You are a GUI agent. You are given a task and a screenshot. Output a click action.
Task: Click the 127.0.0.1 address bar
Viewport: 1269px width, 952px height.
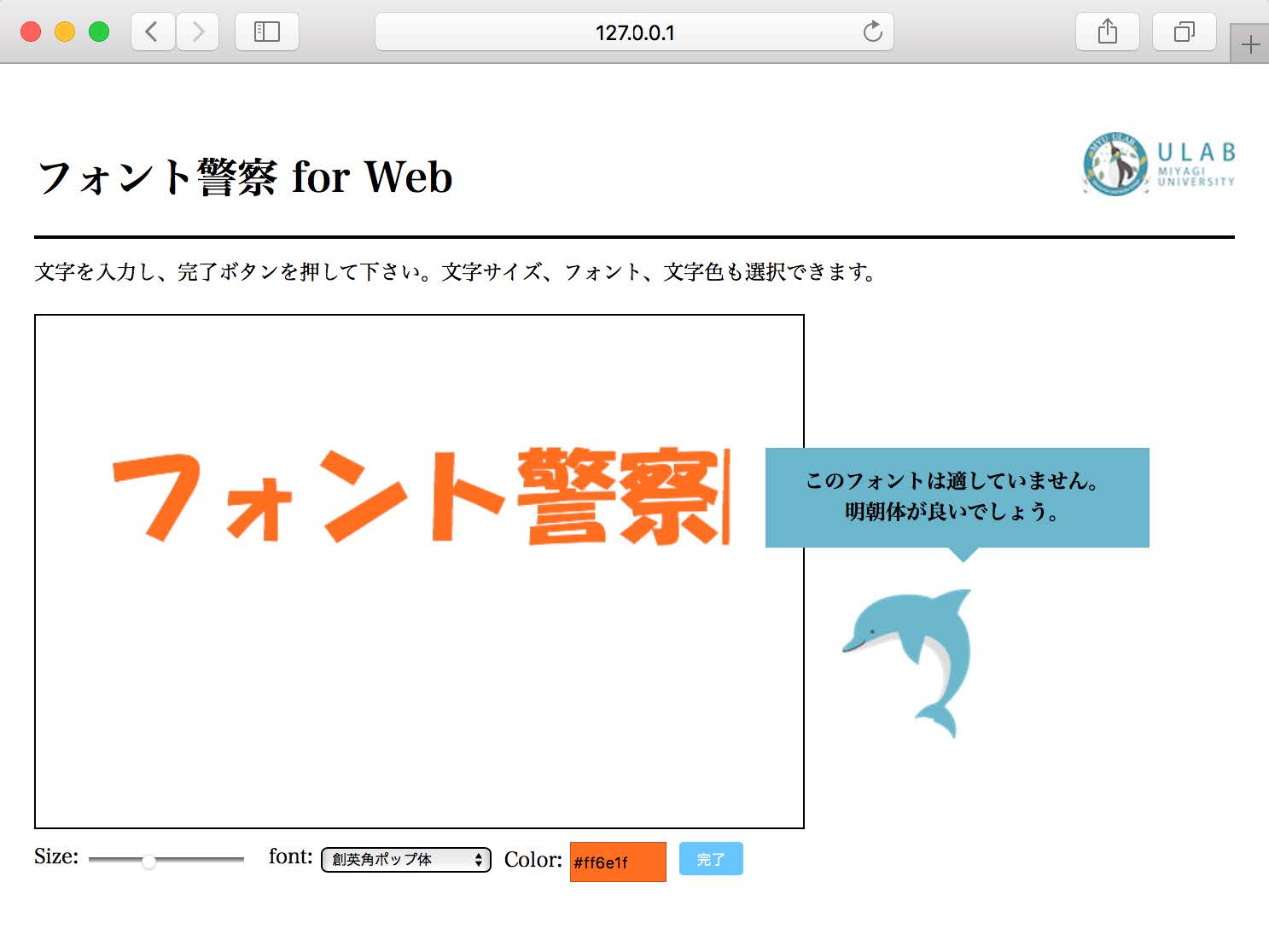tap(634, 32)
